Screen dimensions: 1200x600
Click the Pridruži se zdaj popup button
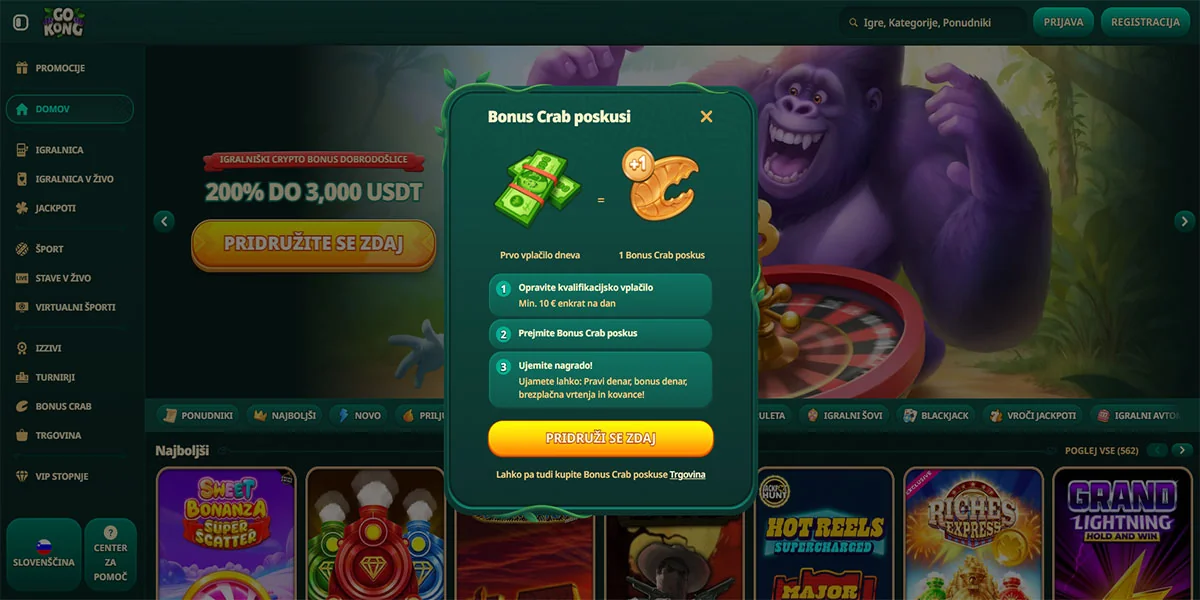601,438
